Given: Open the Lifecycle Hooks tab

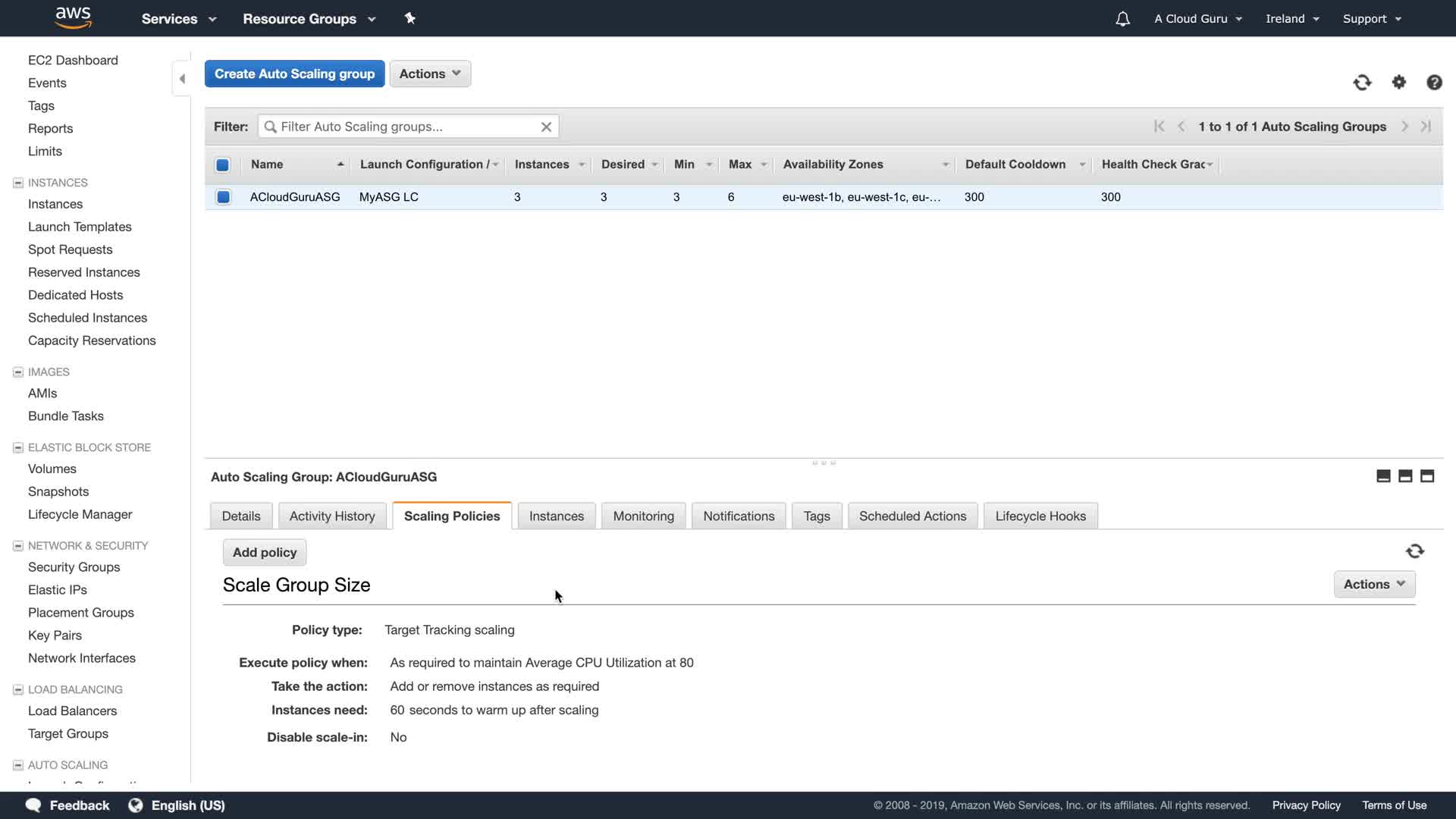Looking at the screenshot, I should pyautogui.click(x=1040, y=516).
